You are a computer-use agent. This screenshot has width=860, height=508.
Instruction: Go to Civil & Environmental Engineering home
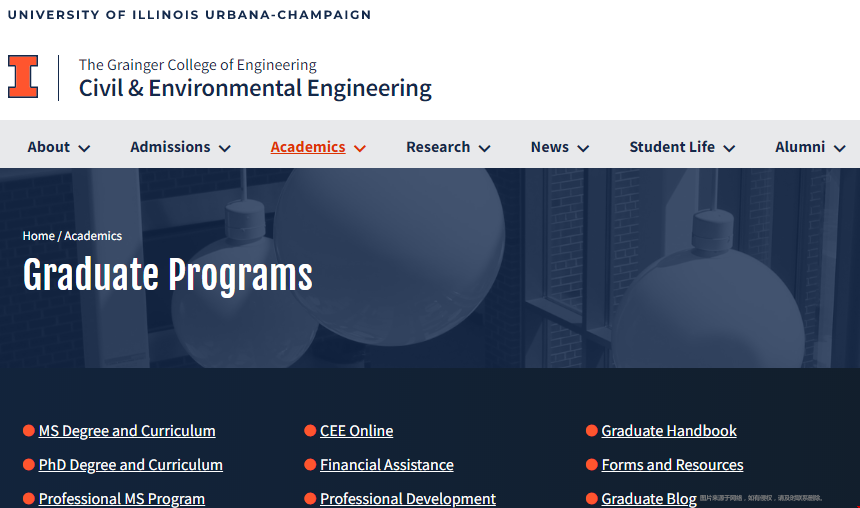click(x=255, y=88)
